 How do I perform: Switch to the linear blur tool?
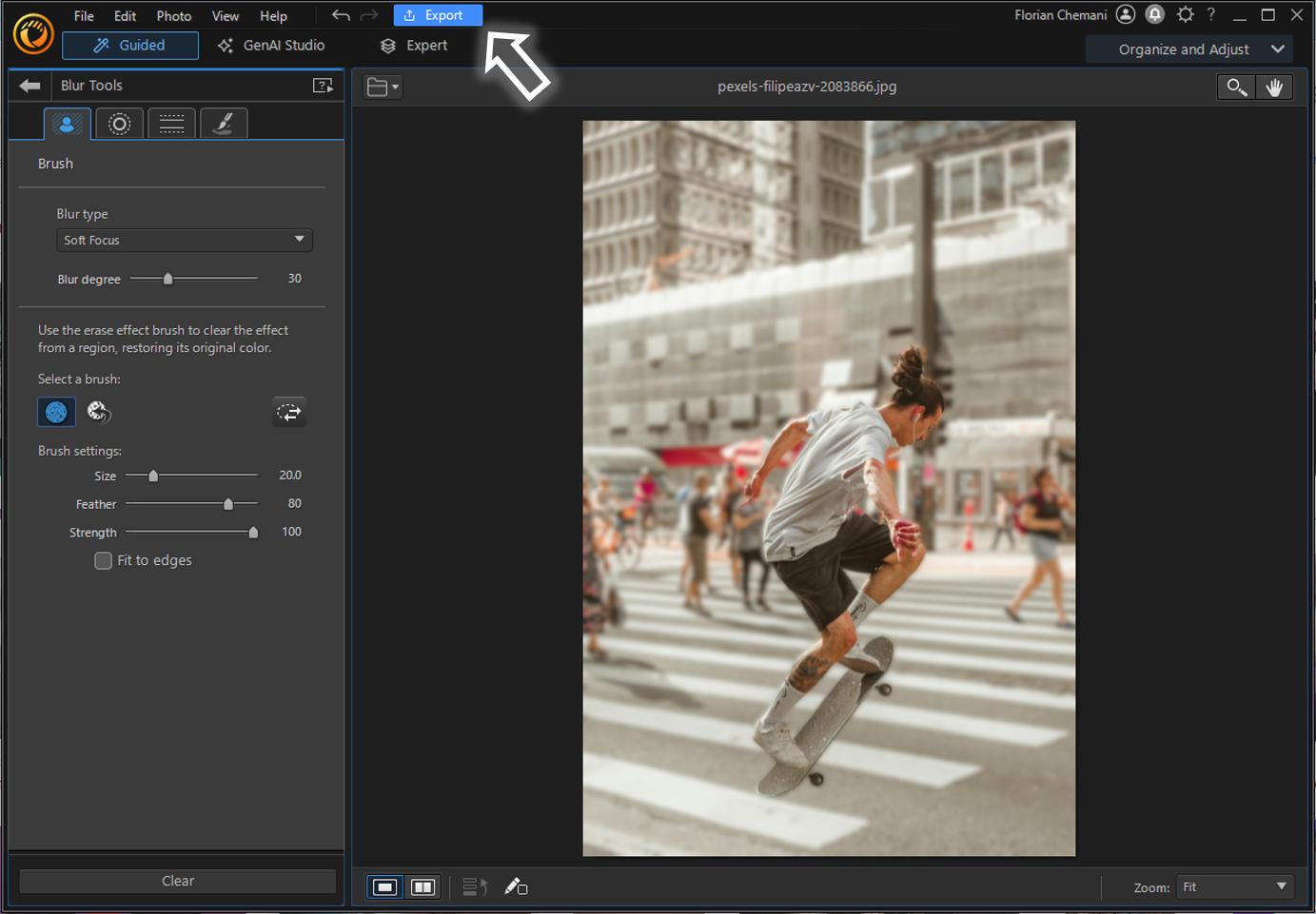pos(171,123)
